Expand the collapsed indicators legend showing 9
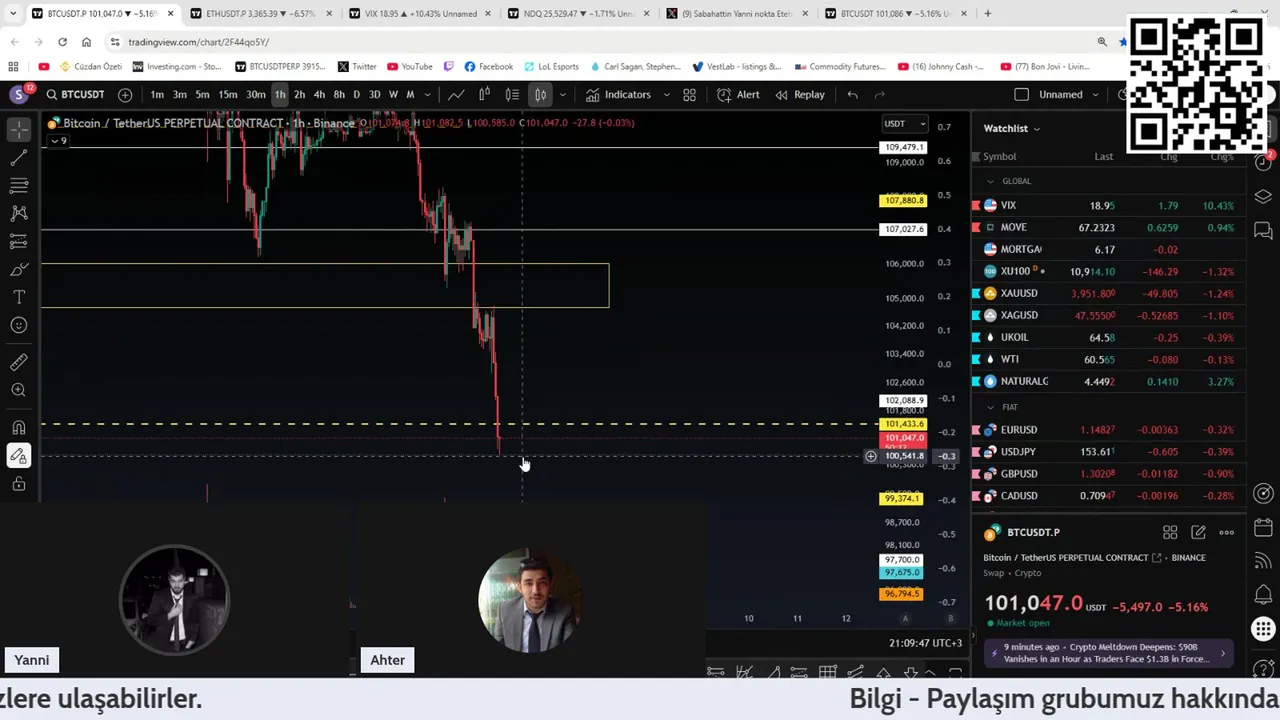This screenshot has height=720, width=1280. point(59,141)
